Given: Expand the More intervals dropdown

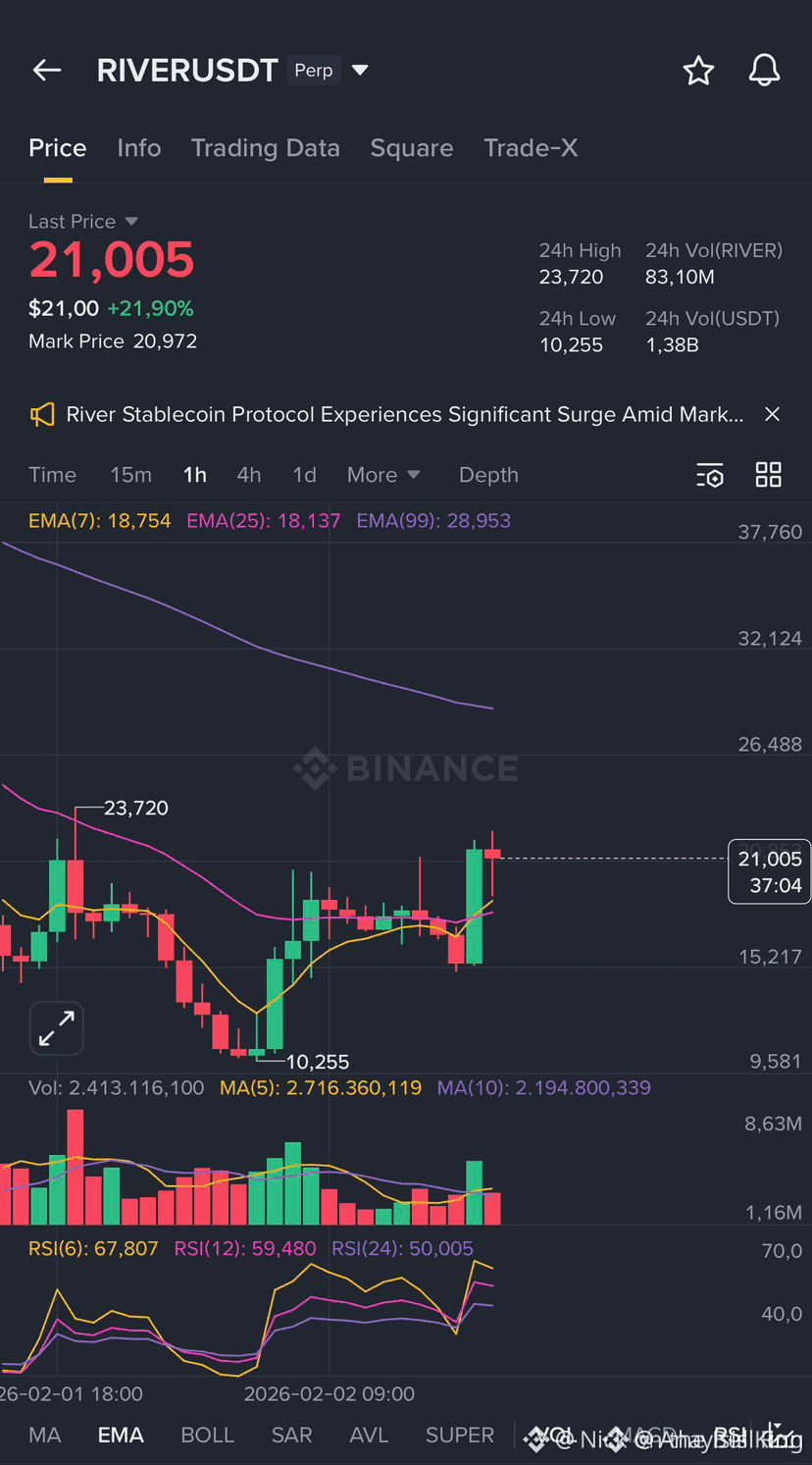Looking at the screenshot, I should tap(383, 475).
